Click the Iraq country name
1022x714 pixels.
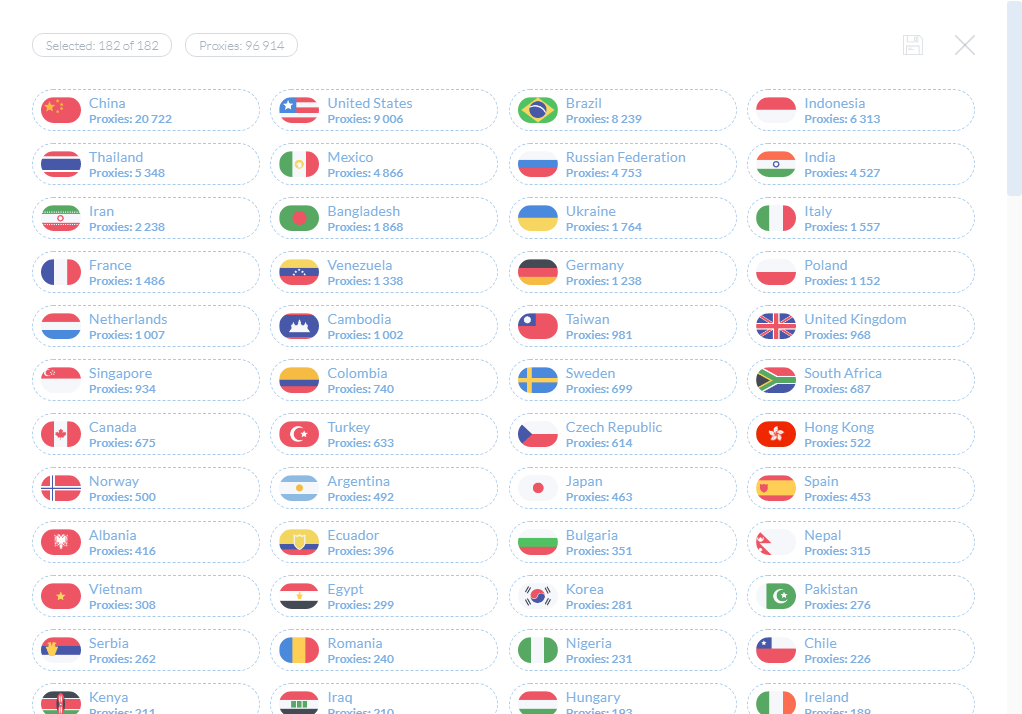coord(340,698)
